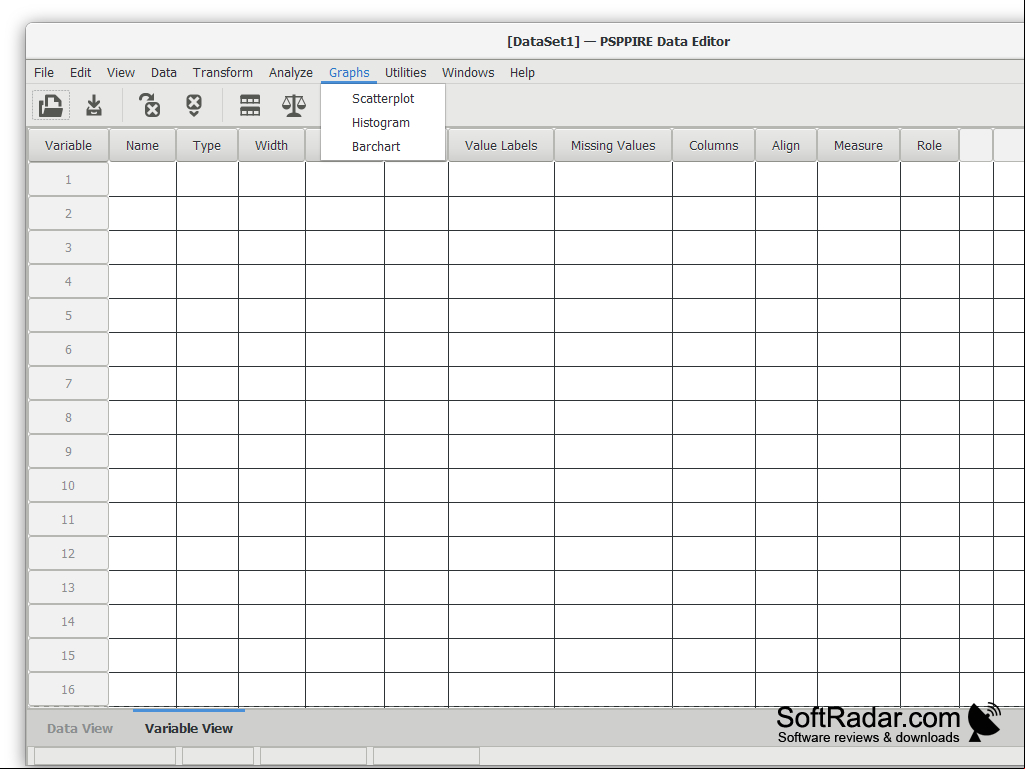Click the Width cell in row 3
Image resolution: width=1025 pixels, height=769 pixels.
(x=271, y=247)
